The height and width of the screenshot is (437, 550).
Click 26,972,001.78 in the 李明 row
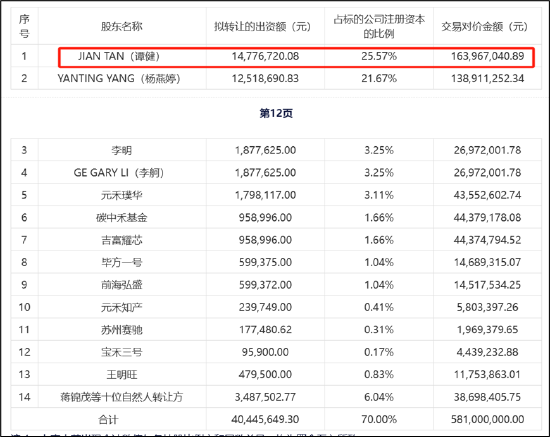tap(487, 150)
